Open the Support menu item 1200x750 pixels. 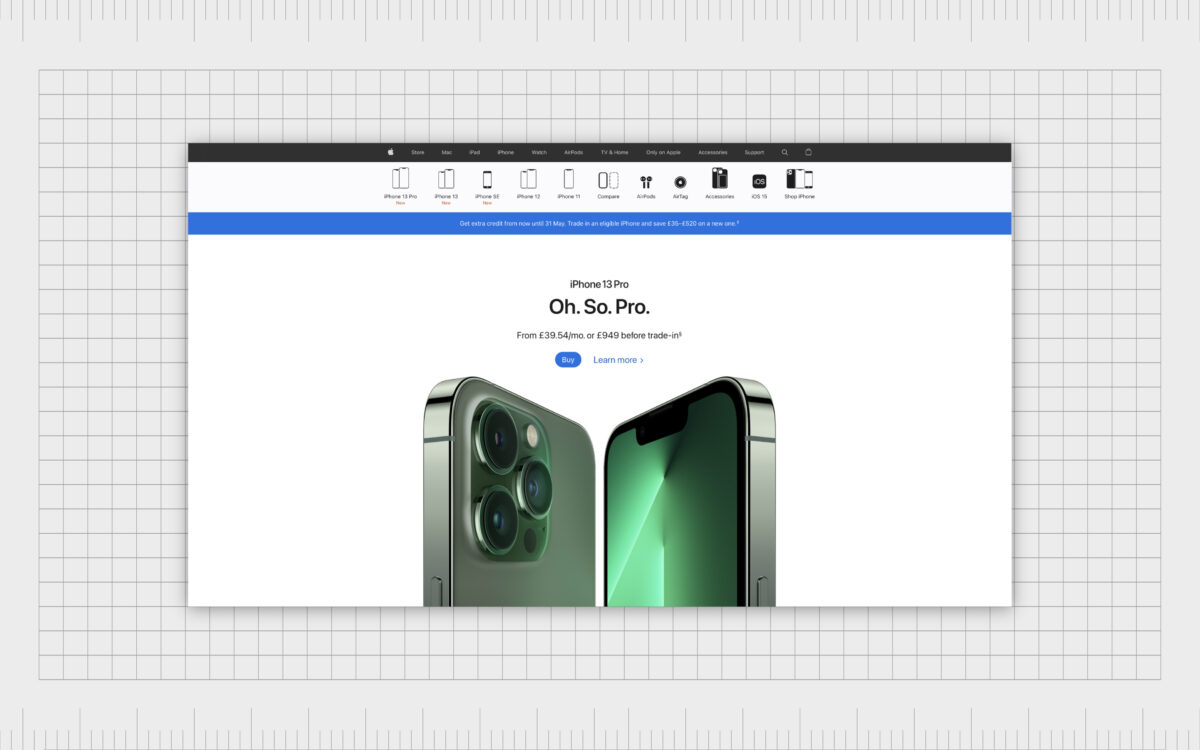(754, 152)
